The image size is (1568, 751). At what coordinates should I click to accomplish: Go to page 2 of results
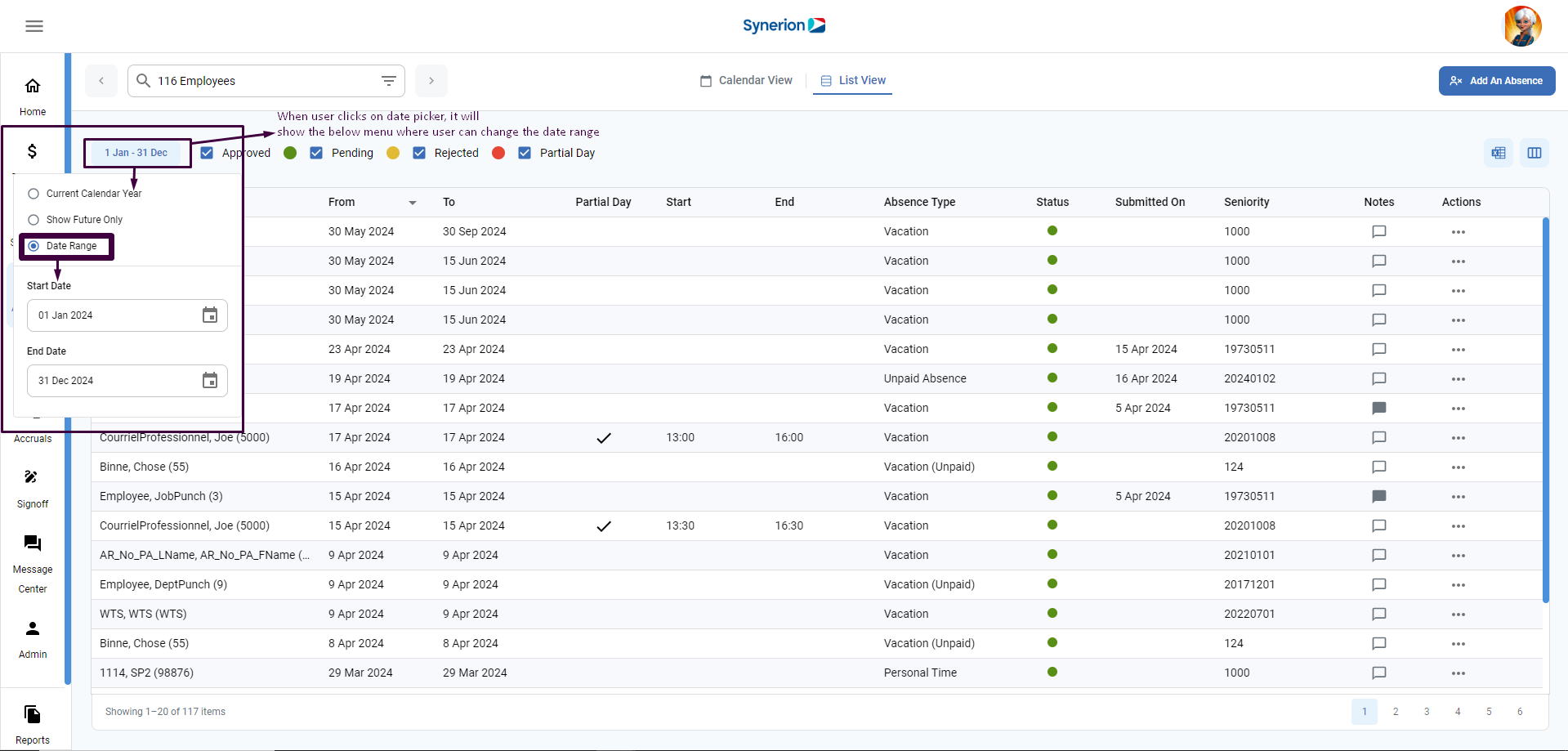[x=1396, y=712]
